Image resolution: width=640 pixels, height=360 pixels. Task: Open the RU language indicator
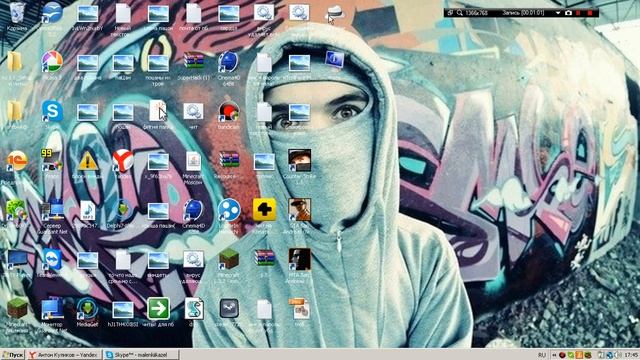point(542,355)
